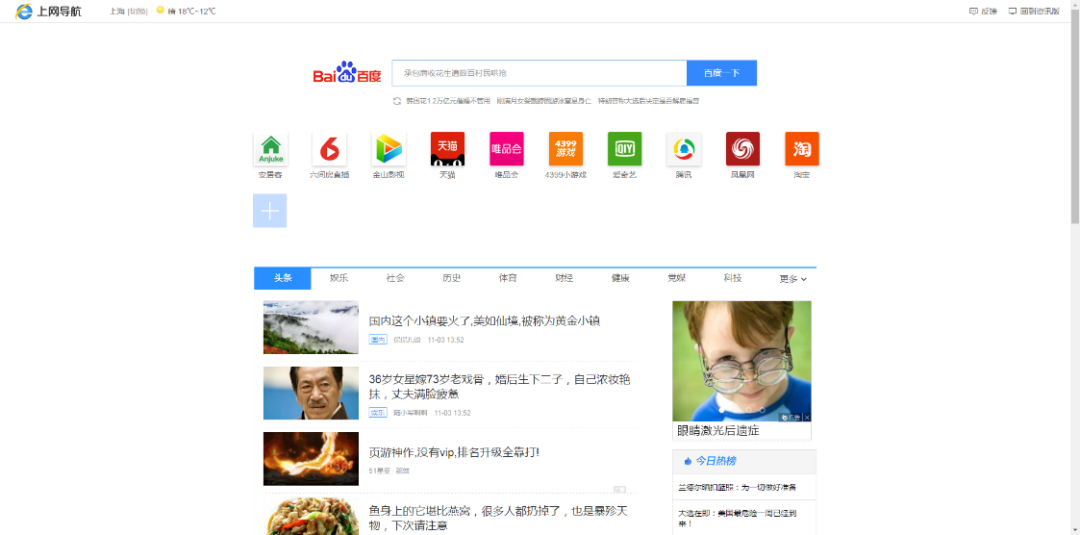Open the first hot list news item
Screen dimensions: 1080x535
737,487
